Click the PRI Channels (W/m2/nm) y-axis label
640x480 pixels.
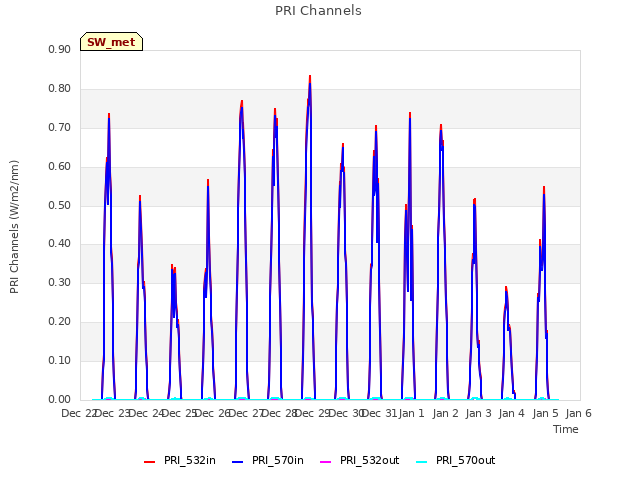pyautogui.click(x=14, y=227)
